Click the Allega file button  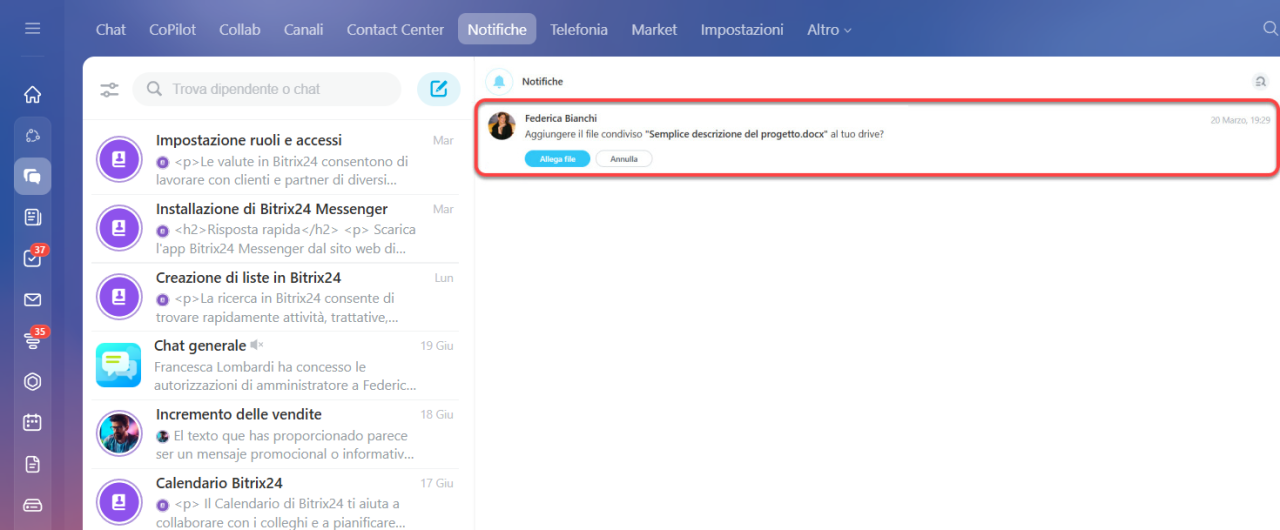pos(557,159)
